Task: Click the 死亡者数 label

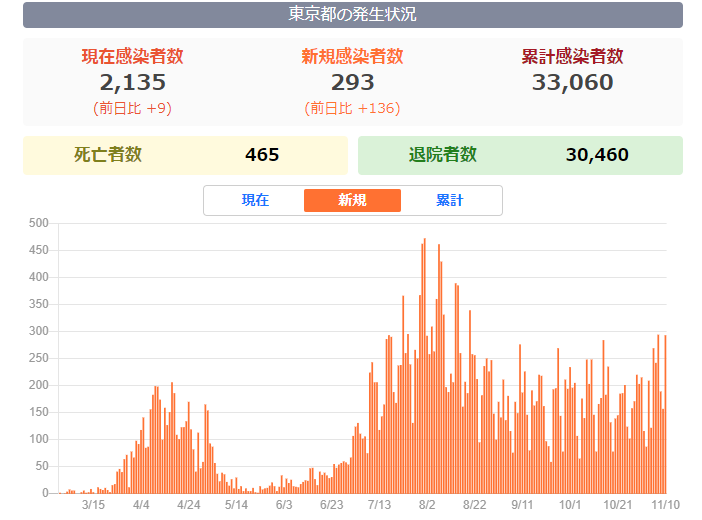Action: (x=108, y=155)
